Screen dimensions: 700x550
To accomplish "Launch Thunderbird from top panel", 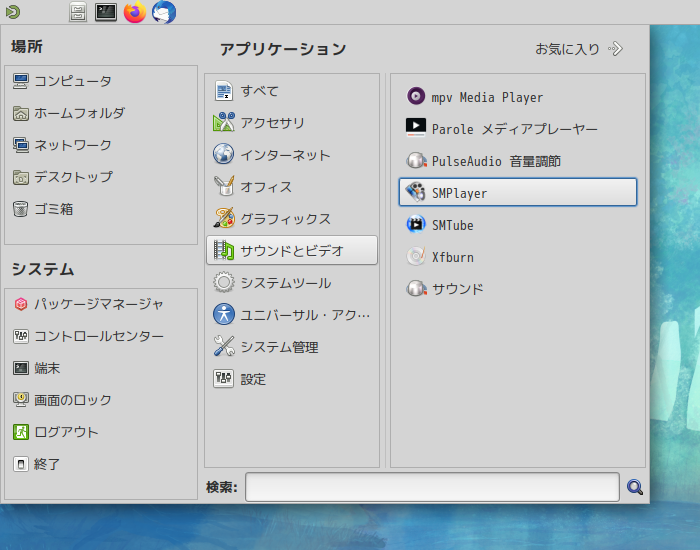I will [x=164, y=12].
